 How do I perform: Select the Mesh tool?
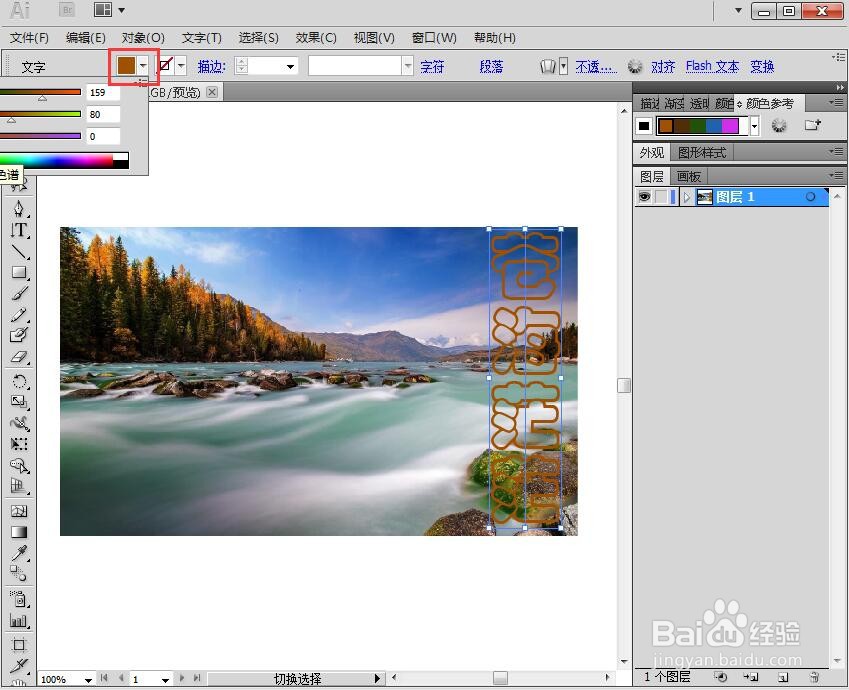coord(19,511)
